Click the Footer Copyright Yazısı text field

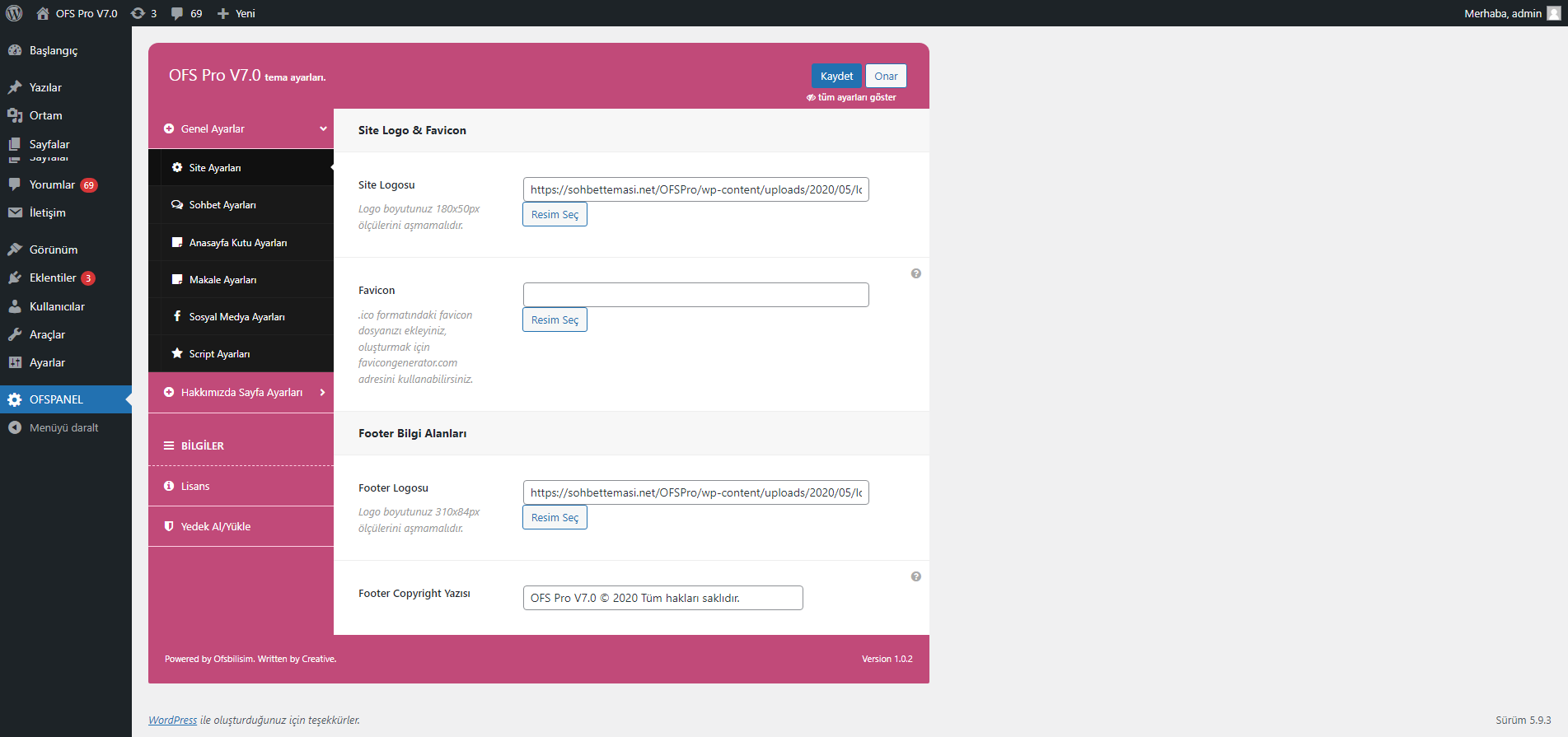662,598
